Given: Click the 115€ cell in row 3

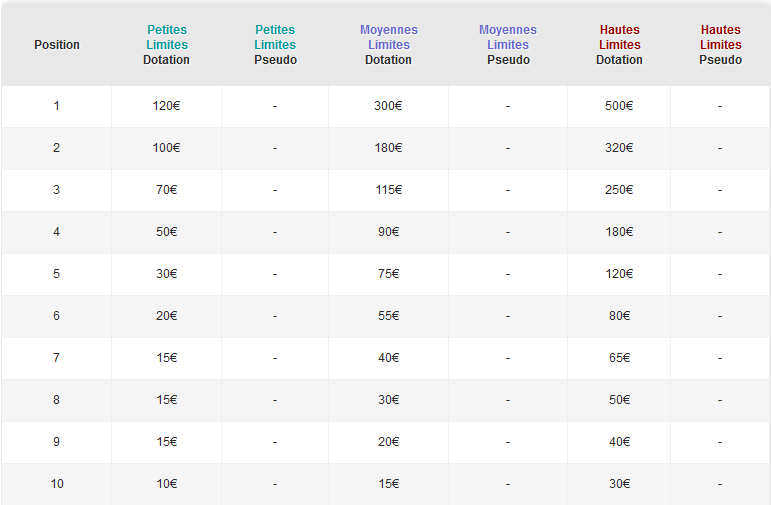Looking at the screenshot, I should pos(388,190).
